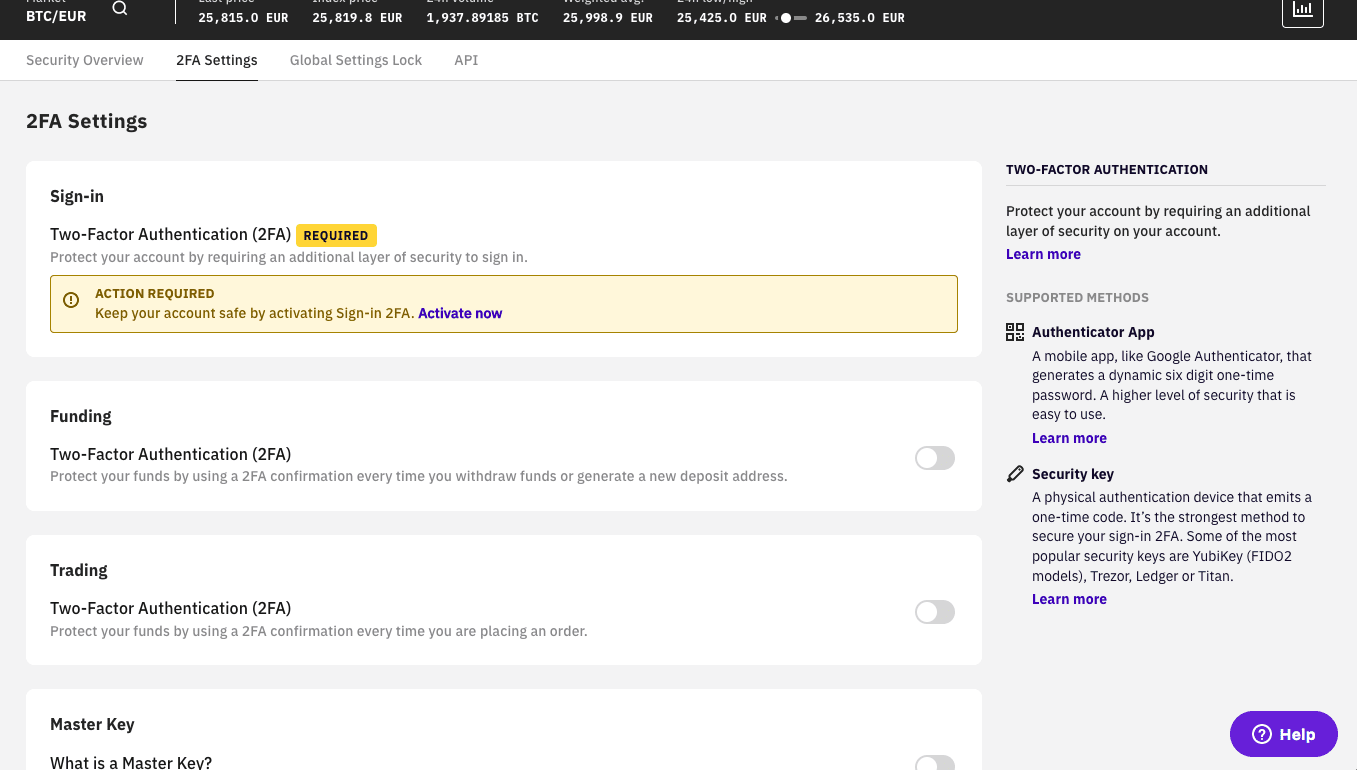The image size is (1357, 770).
Task: Click the weighted average 25,998.9 EUR
Action: (x=607, y=18)
